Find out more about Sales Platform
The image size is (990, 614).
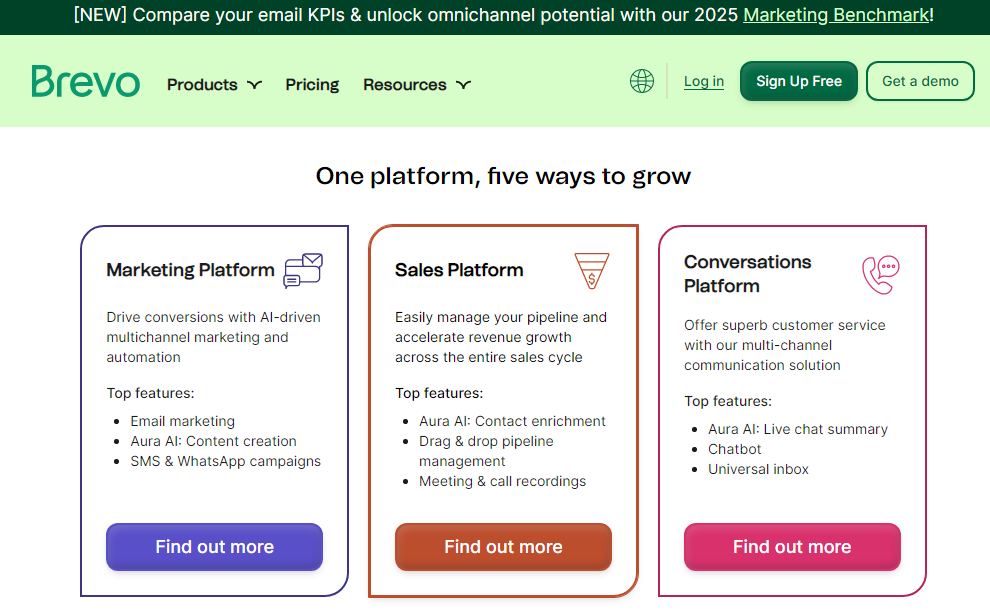click(503, 546)
